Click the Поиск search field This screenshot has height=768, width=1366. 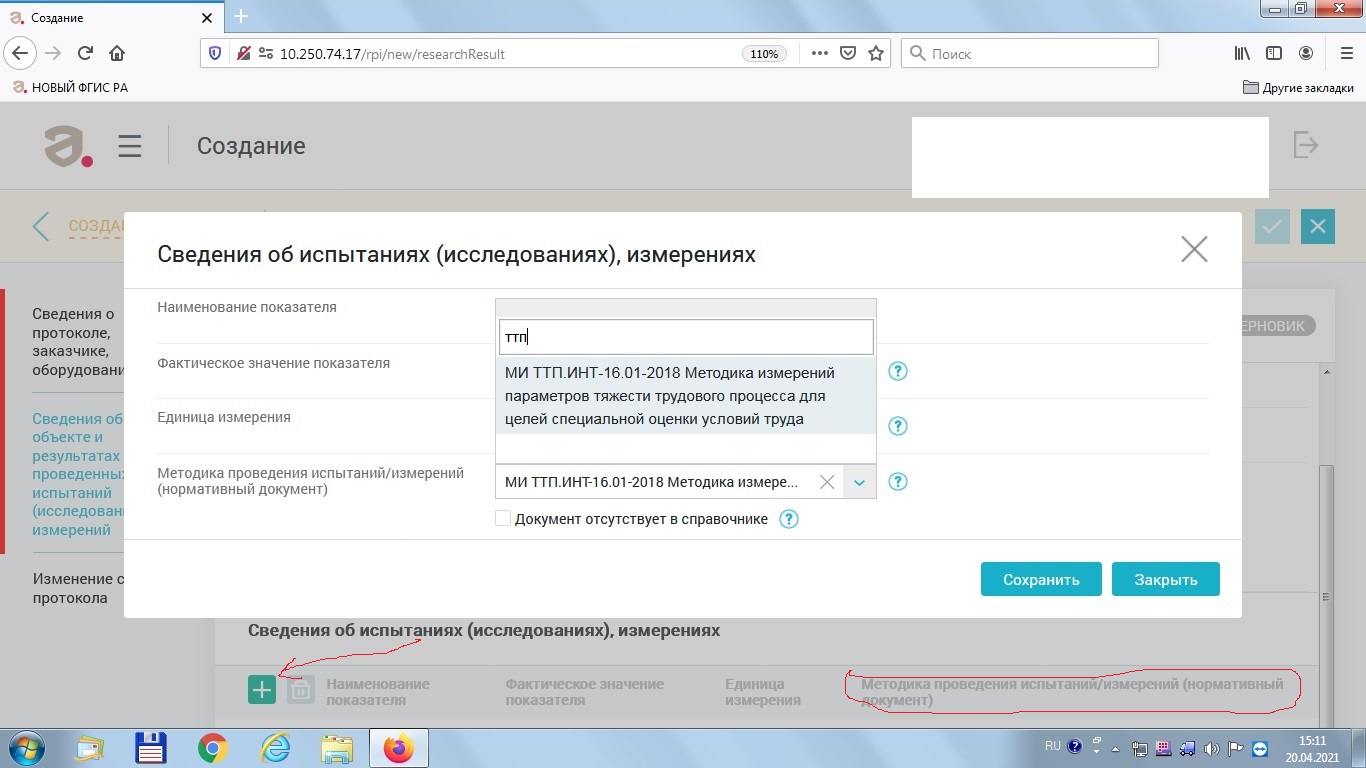[1030, 54]
